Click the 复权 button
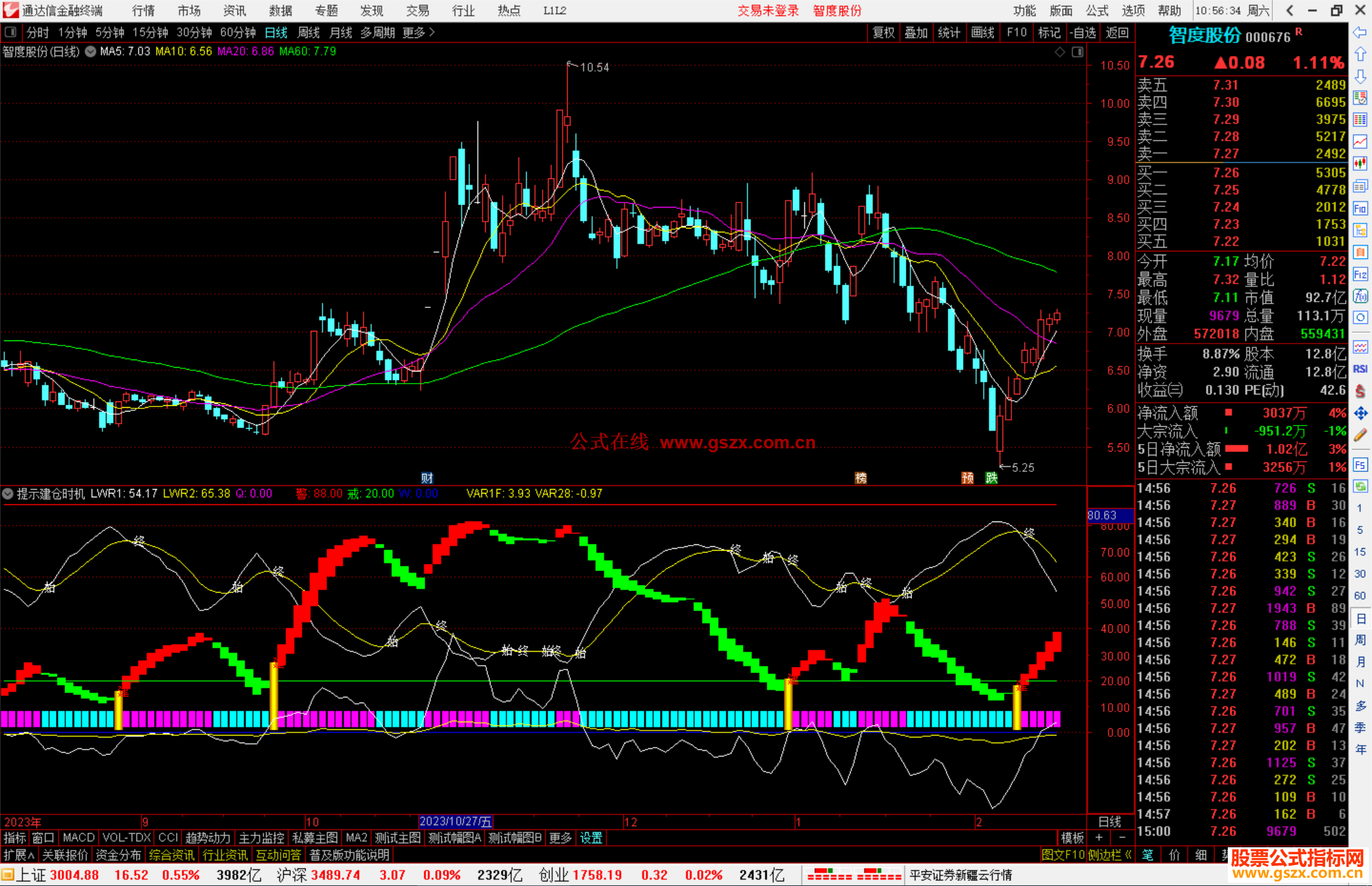 884,32
